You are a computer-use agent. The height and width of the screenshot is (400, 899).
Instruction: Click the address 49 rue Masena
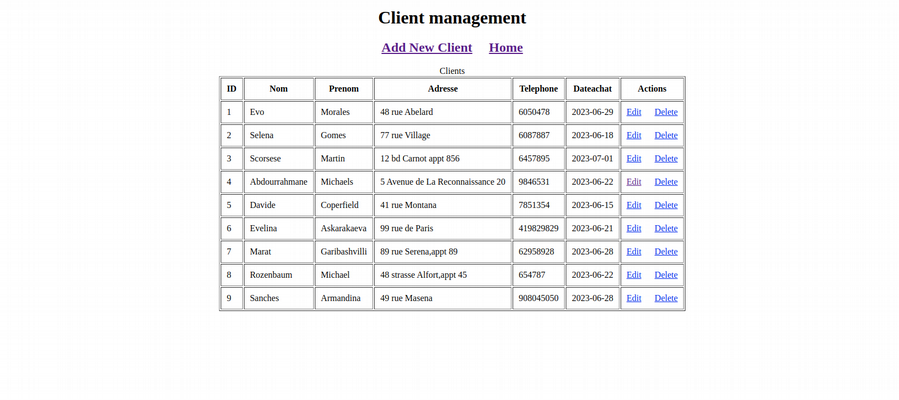443,298
